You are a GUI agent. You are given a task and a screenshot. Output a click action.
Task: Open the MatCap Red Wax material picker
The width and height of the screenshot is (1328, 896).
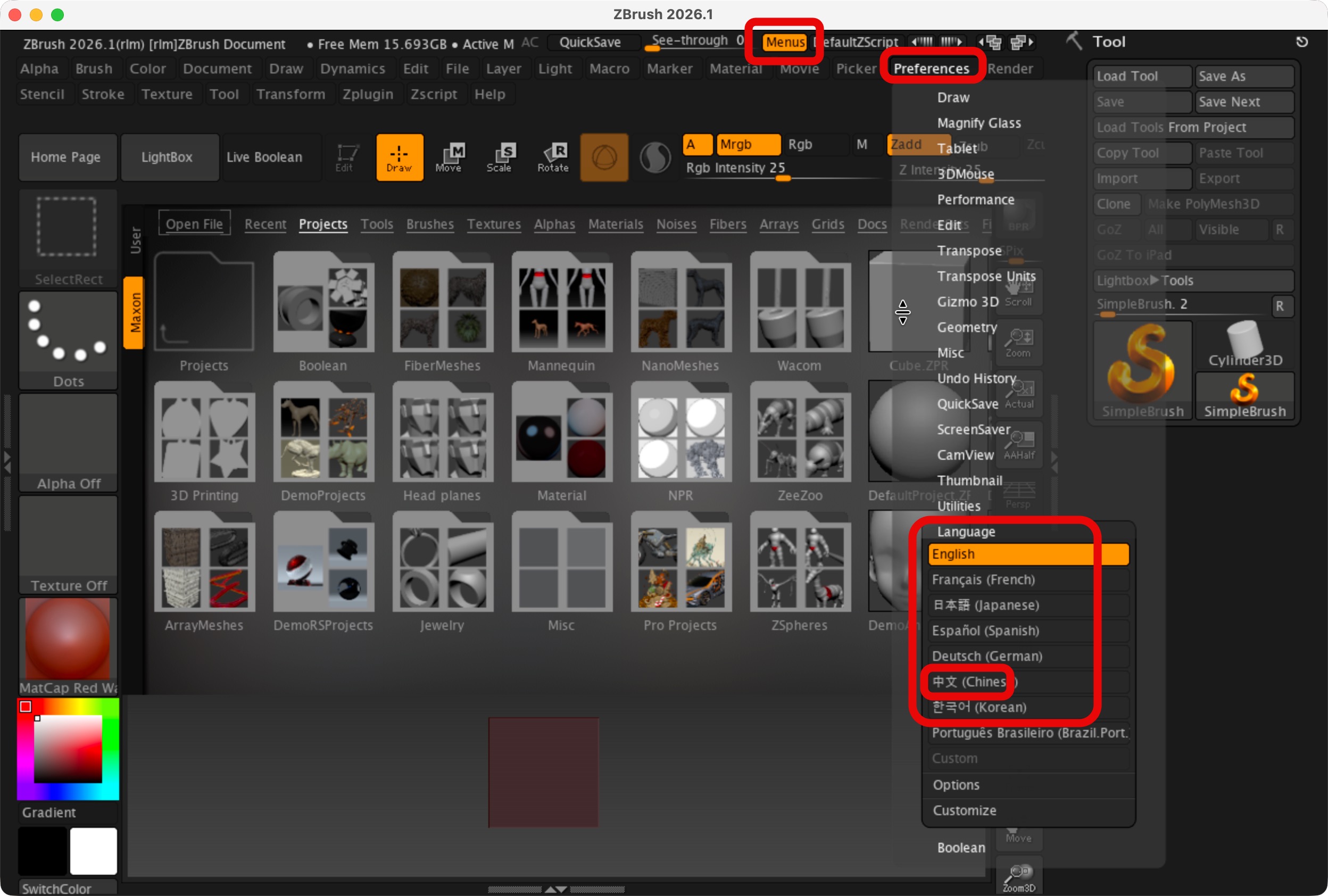[68, 638]
